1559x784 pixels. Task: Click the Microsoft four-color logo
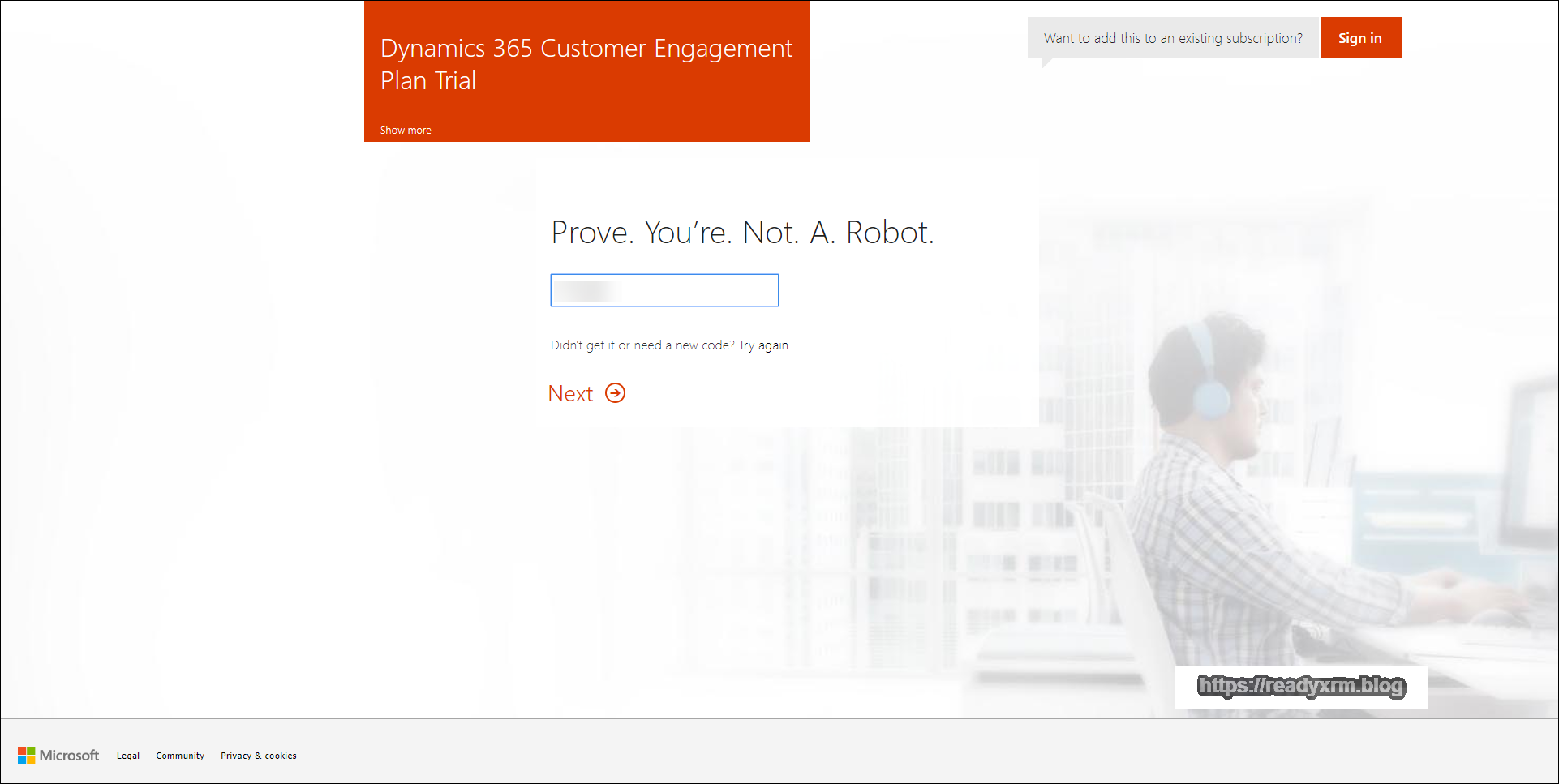tap(27, 756)
